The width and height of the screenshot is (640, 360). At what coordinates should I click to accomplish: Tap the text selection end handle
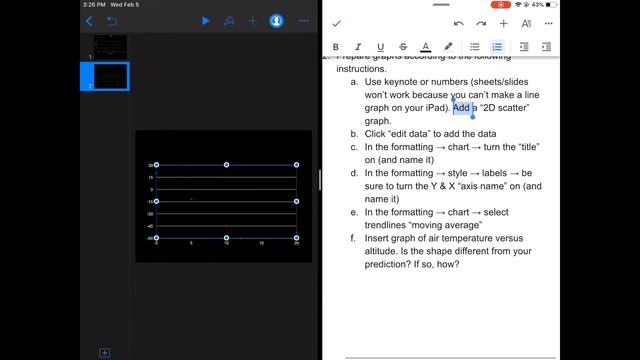[x=473, y=117]
